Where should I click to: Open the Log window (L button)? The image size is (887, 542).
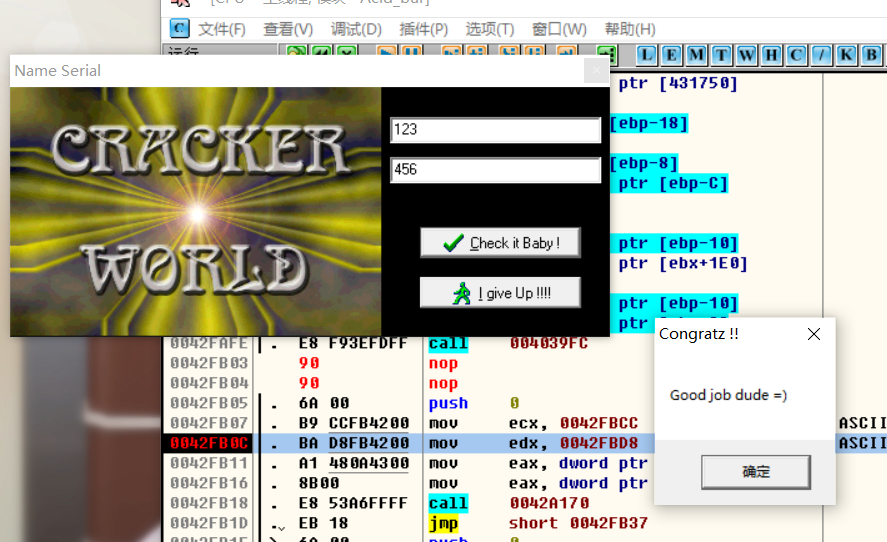pos(647,55)
